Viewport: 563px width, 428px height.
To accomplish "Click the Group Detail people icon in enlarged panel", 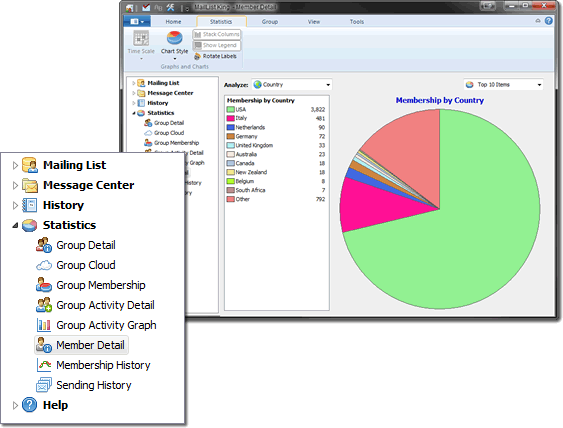I will pyautogui.click(x=44, y=245).
